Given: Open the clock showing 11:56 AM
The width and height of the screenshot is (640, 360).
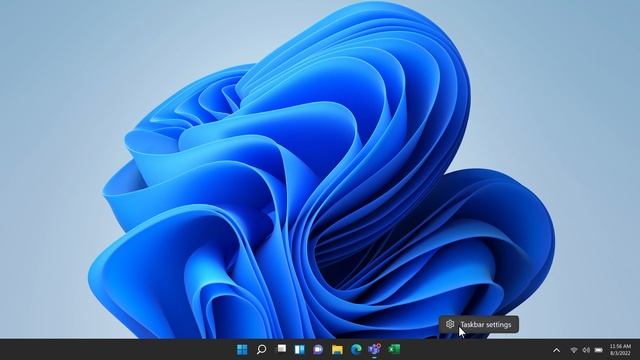Looking at the screenshot, I should point(620,350).
